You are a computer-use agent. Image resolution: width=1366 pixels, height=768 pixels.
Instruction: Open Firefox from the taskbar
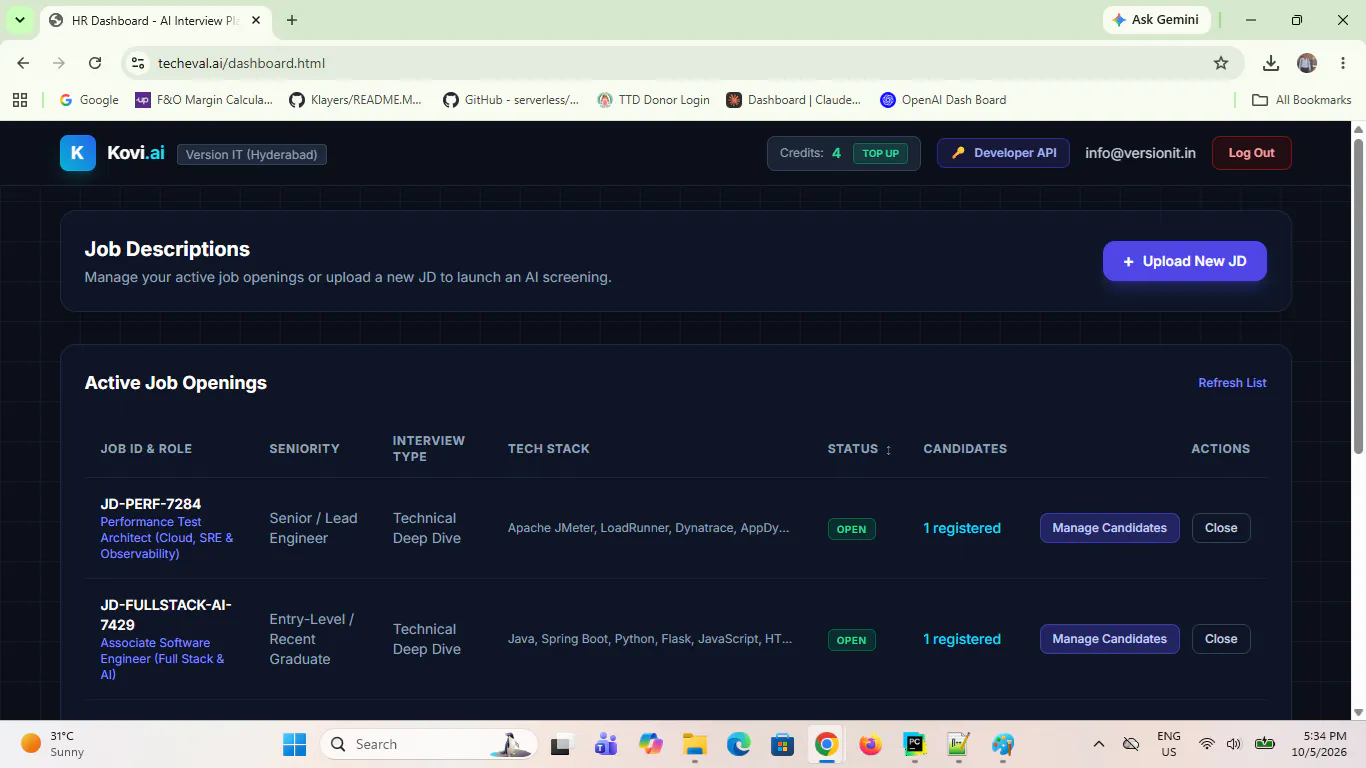(x=870, y=744)
